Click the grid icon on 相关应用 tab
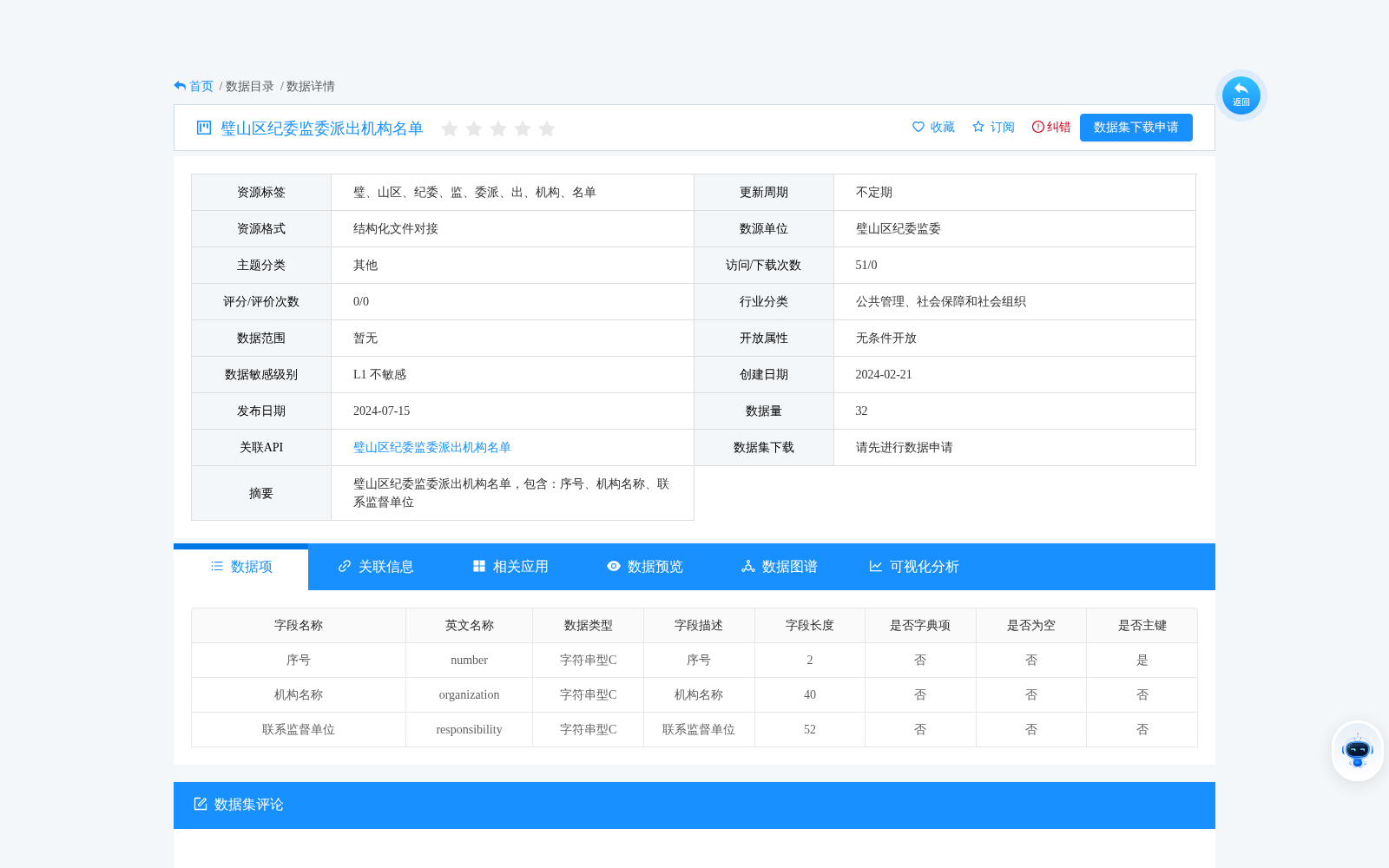The image size is (1389, 868). click(479, 566)
